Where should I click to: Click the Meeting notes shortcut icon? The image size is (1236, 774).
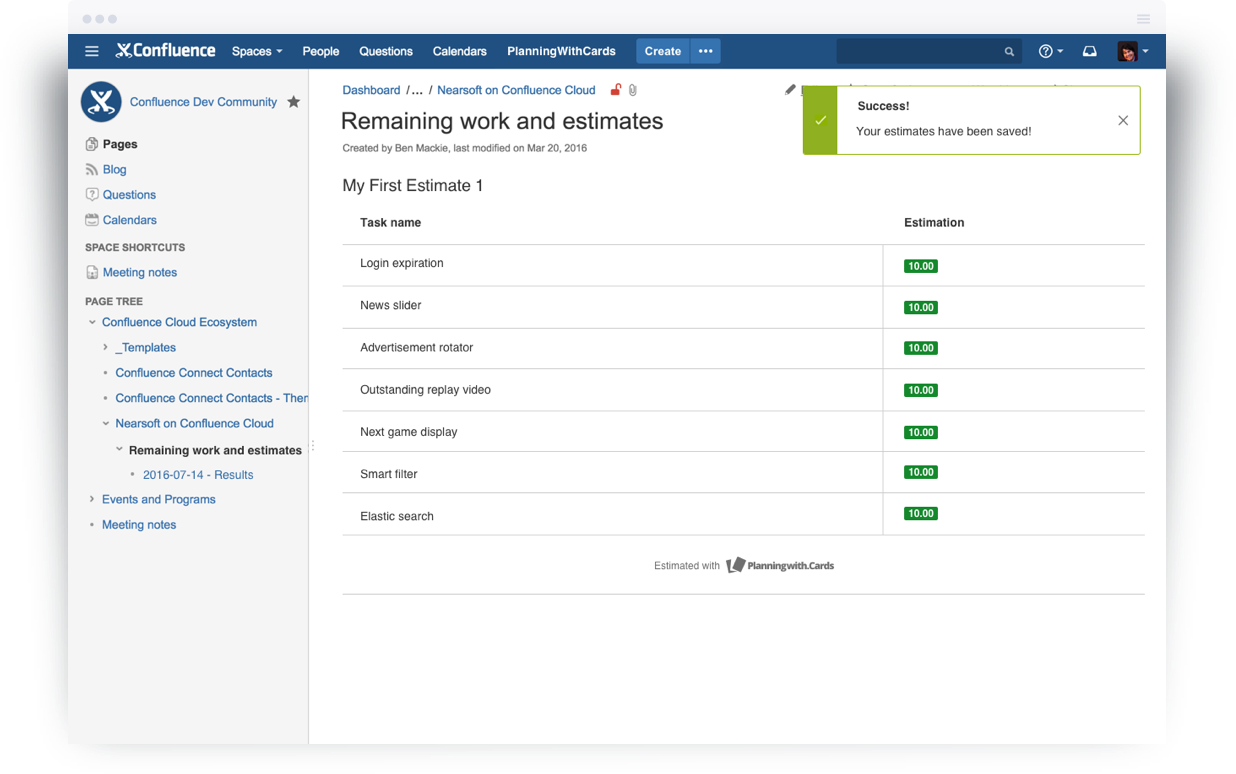coord(92,272)
